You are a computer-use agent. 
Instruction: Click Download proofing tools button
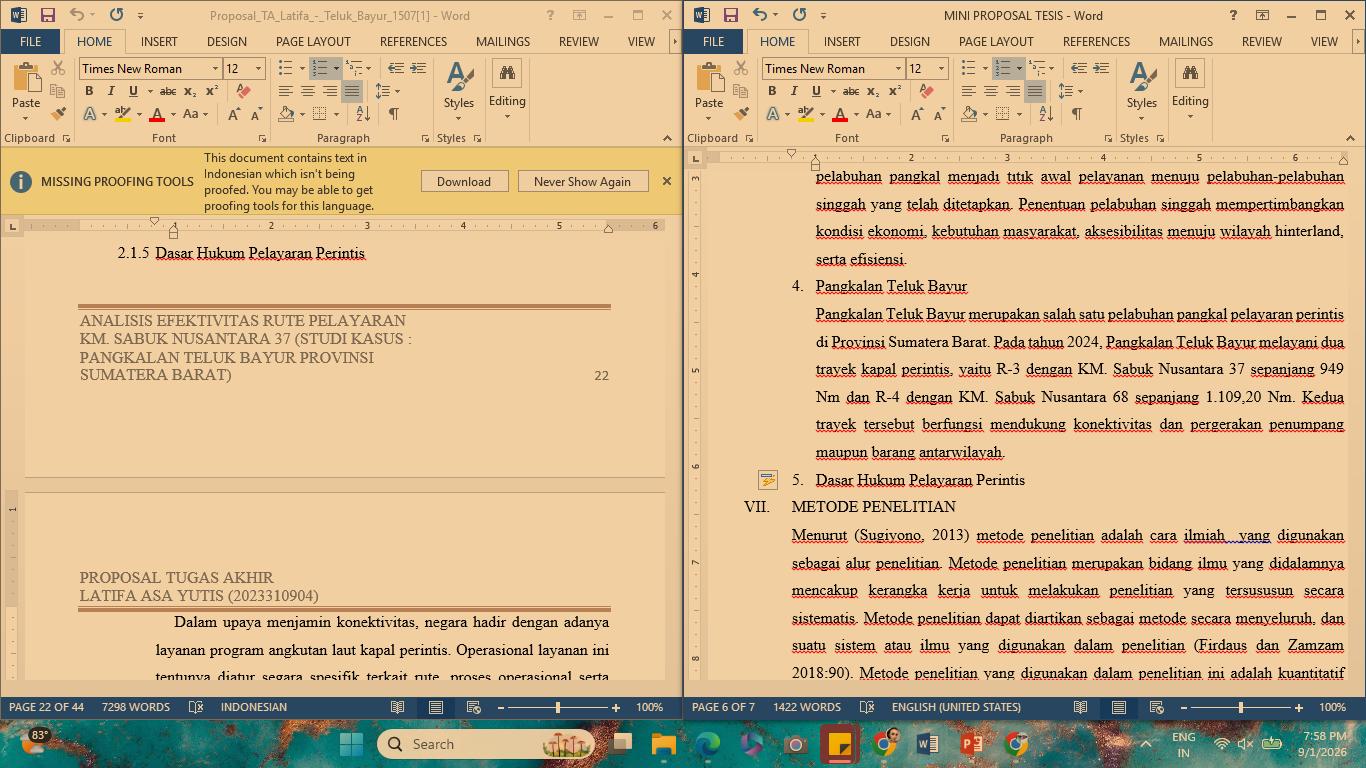(464, 181)
